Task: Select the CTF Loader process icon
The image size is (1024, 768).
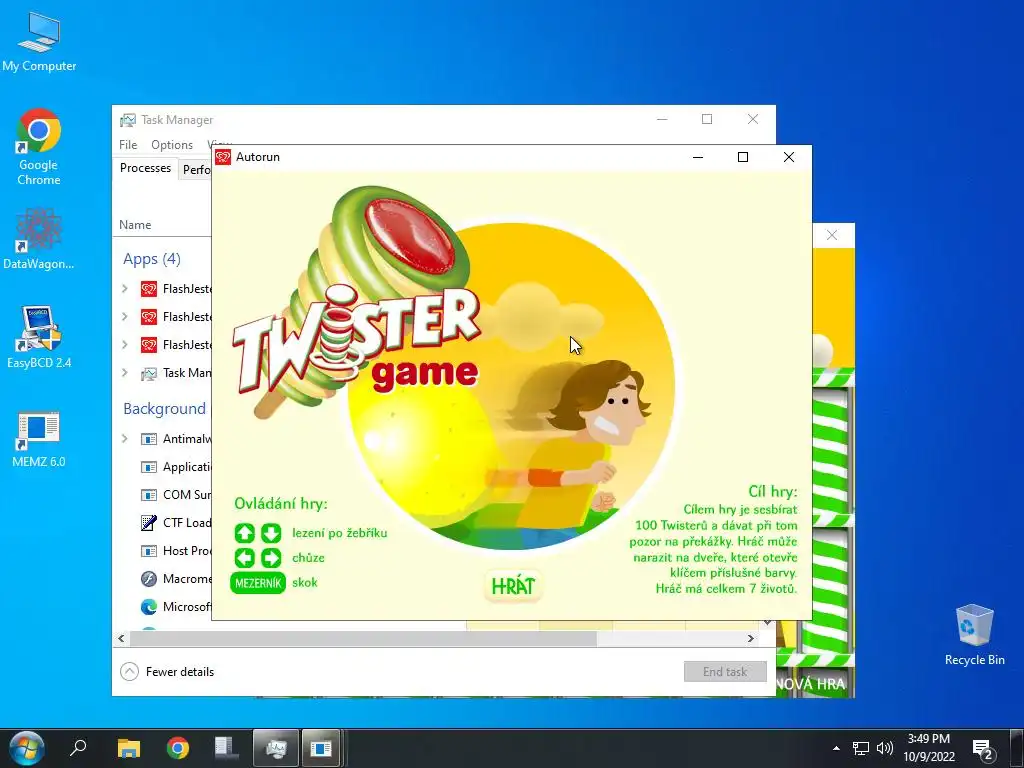Action: coord(149,522)
